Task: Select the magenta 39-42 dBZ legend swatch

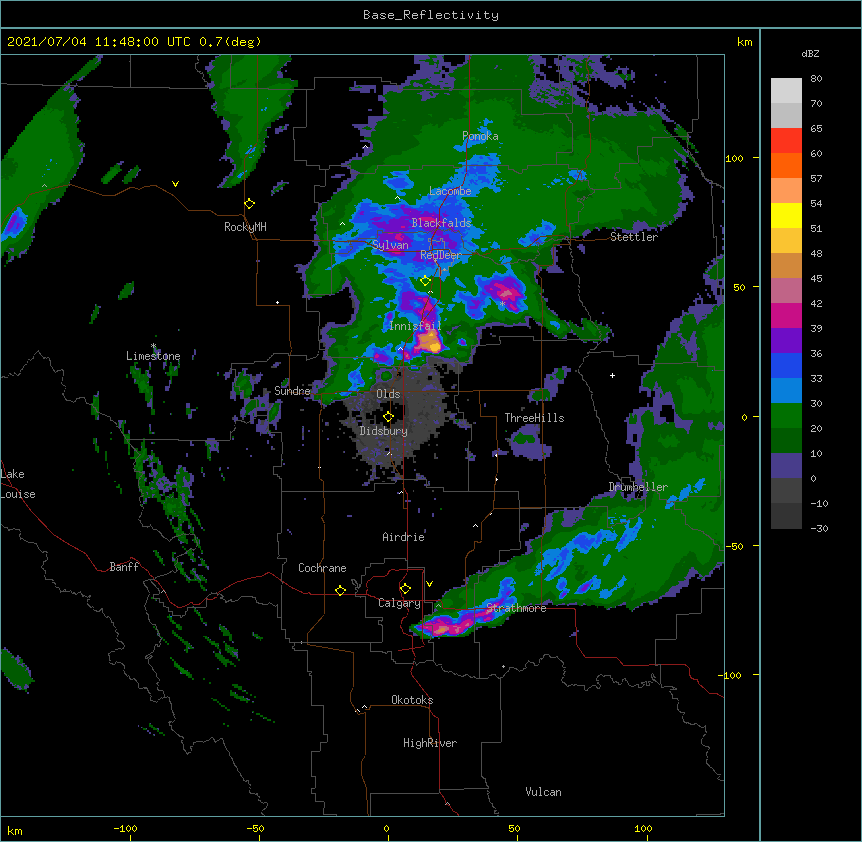Action: tap(786, 315)
